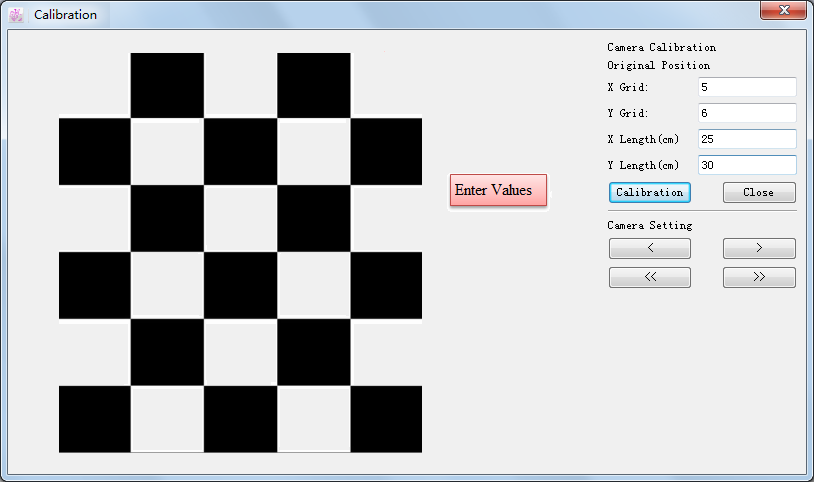Select the Y Grid value field
817x485 pixels.
[746, 114]
